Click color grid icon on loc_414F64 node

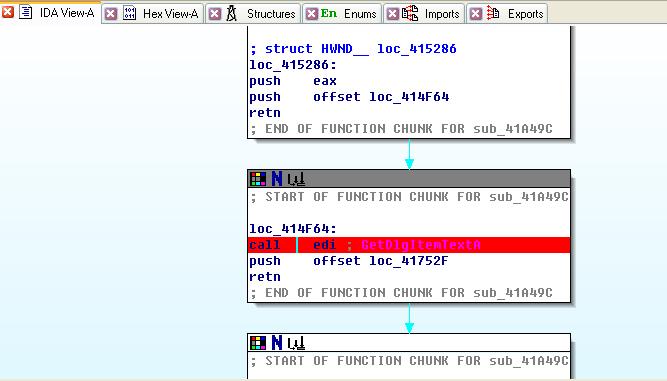(258, 179)
